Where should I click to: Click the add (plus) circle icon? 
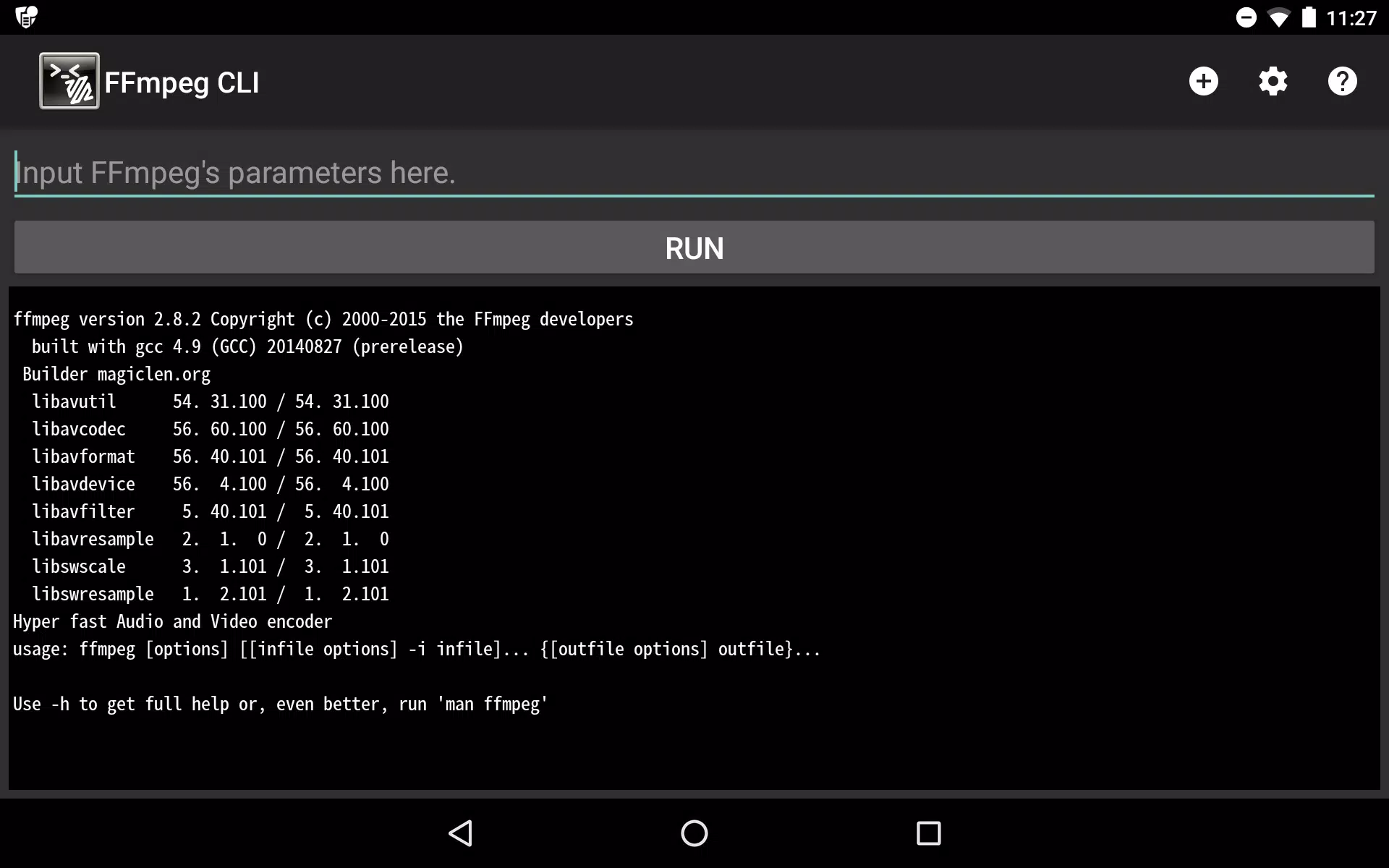(1204, 81)
